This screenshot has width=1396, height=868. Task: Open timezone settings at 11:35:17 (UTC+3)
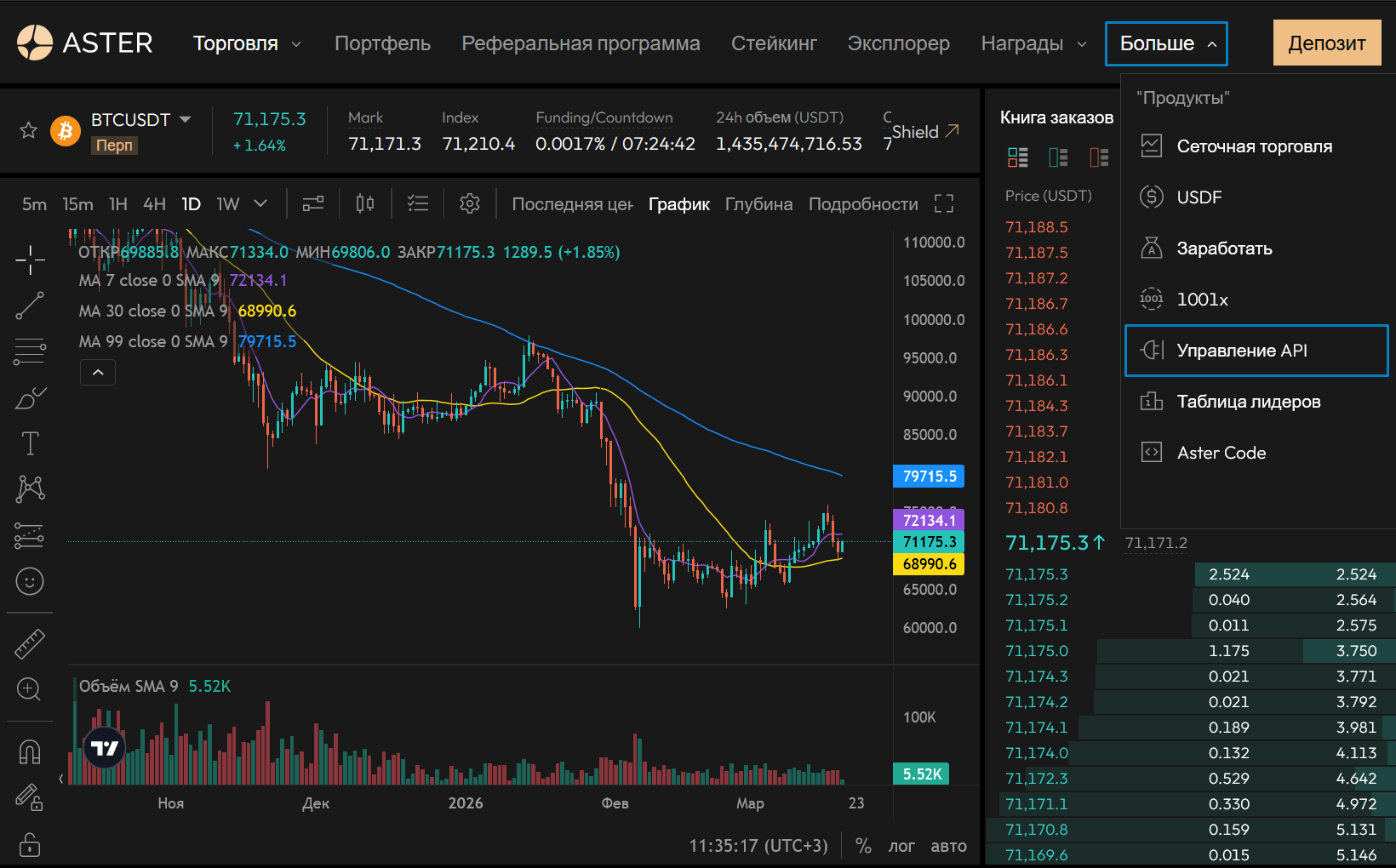[758, 846]
